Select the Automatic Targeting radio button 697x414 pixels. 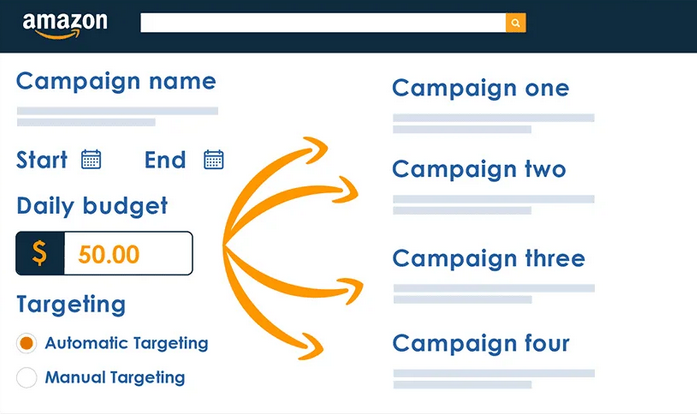tap(27, 343)
